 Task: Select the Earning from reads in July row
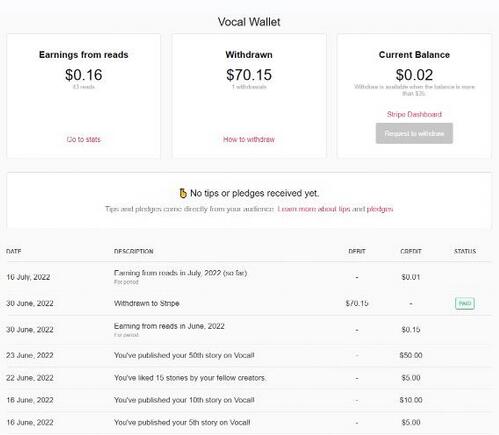[x=249, y=277]
